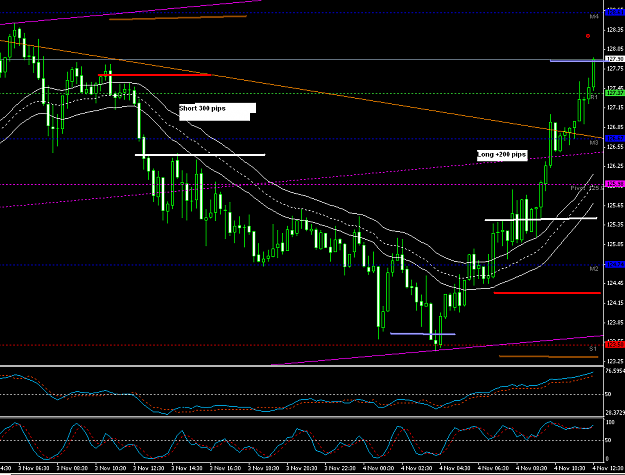Click the green 127.37 price tag
Image resolution: width=625 pixels, height=475 pixels.
615,93
